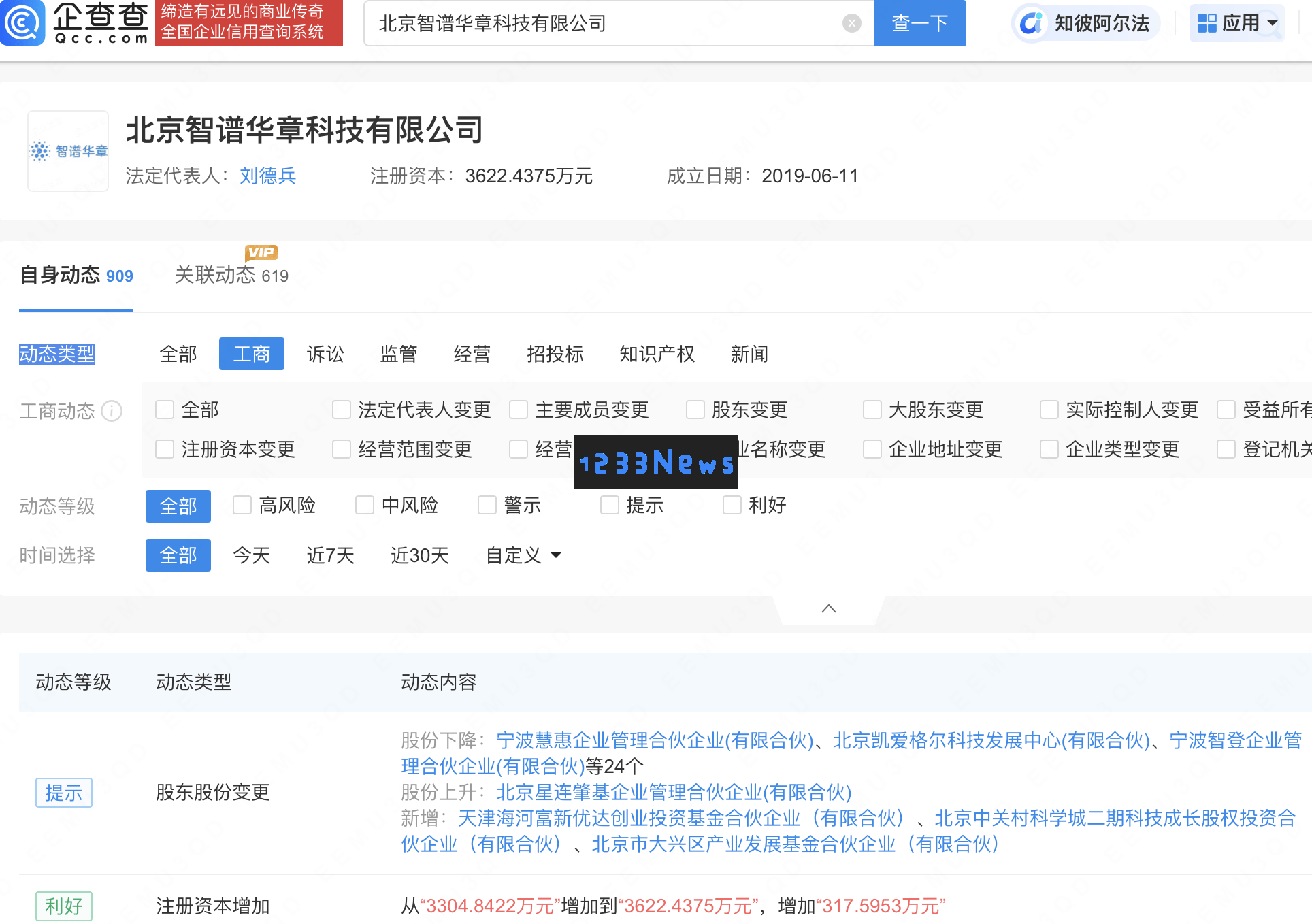Check 企业类型变更 checkbox
1312x924 pixels.
click(1049, 449)
